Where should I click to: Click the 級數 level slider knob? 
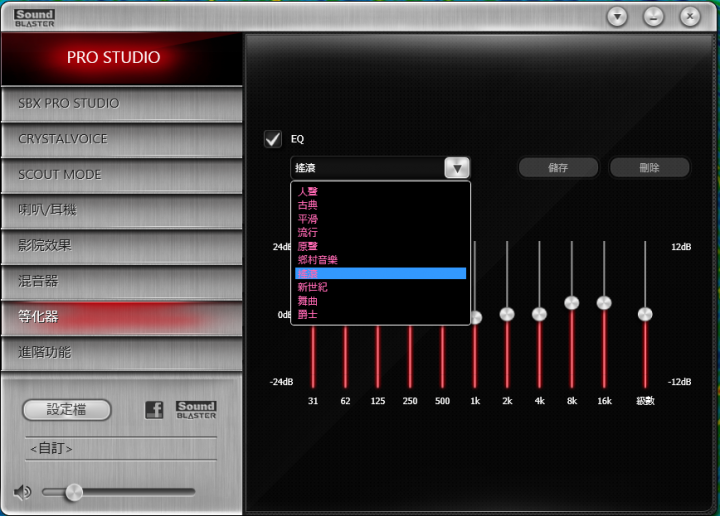coord(645,314)
